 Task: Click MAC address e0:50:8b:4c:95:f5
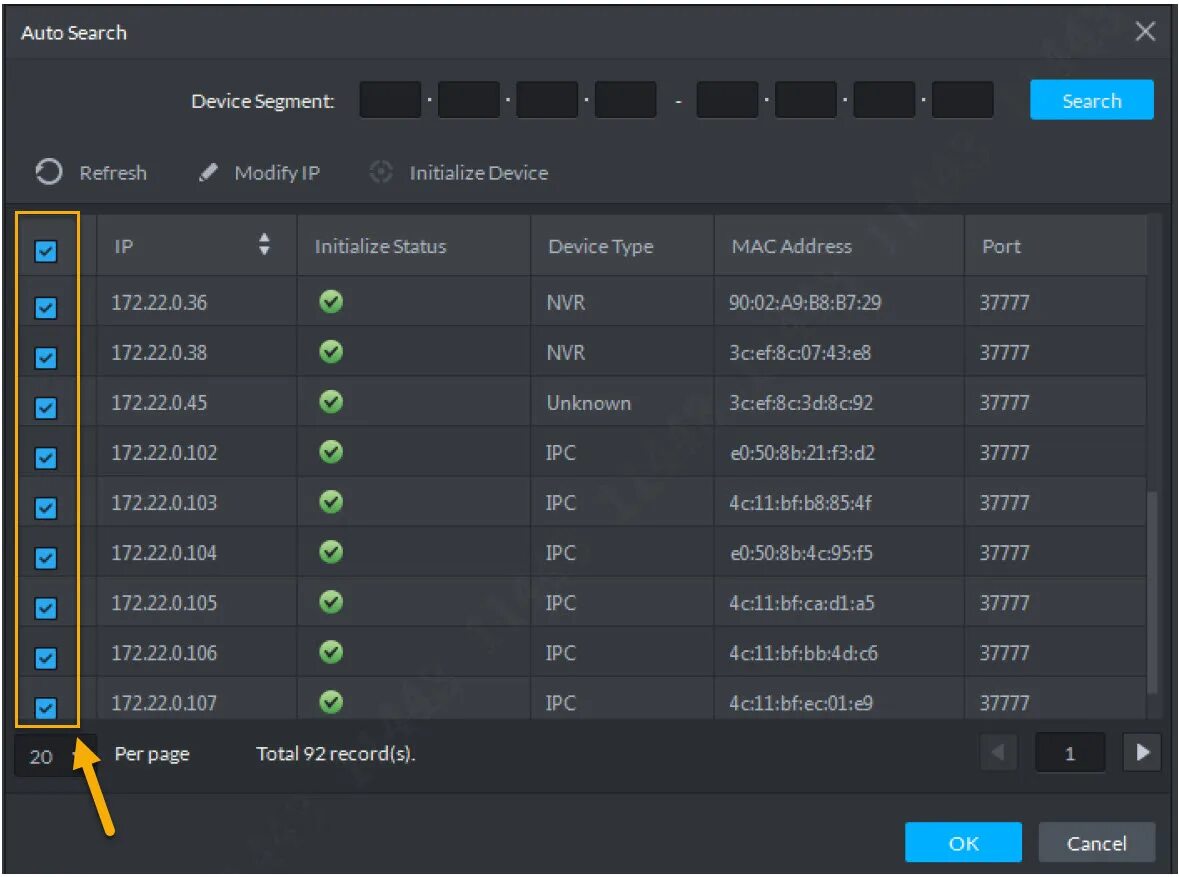coord(802,553)
